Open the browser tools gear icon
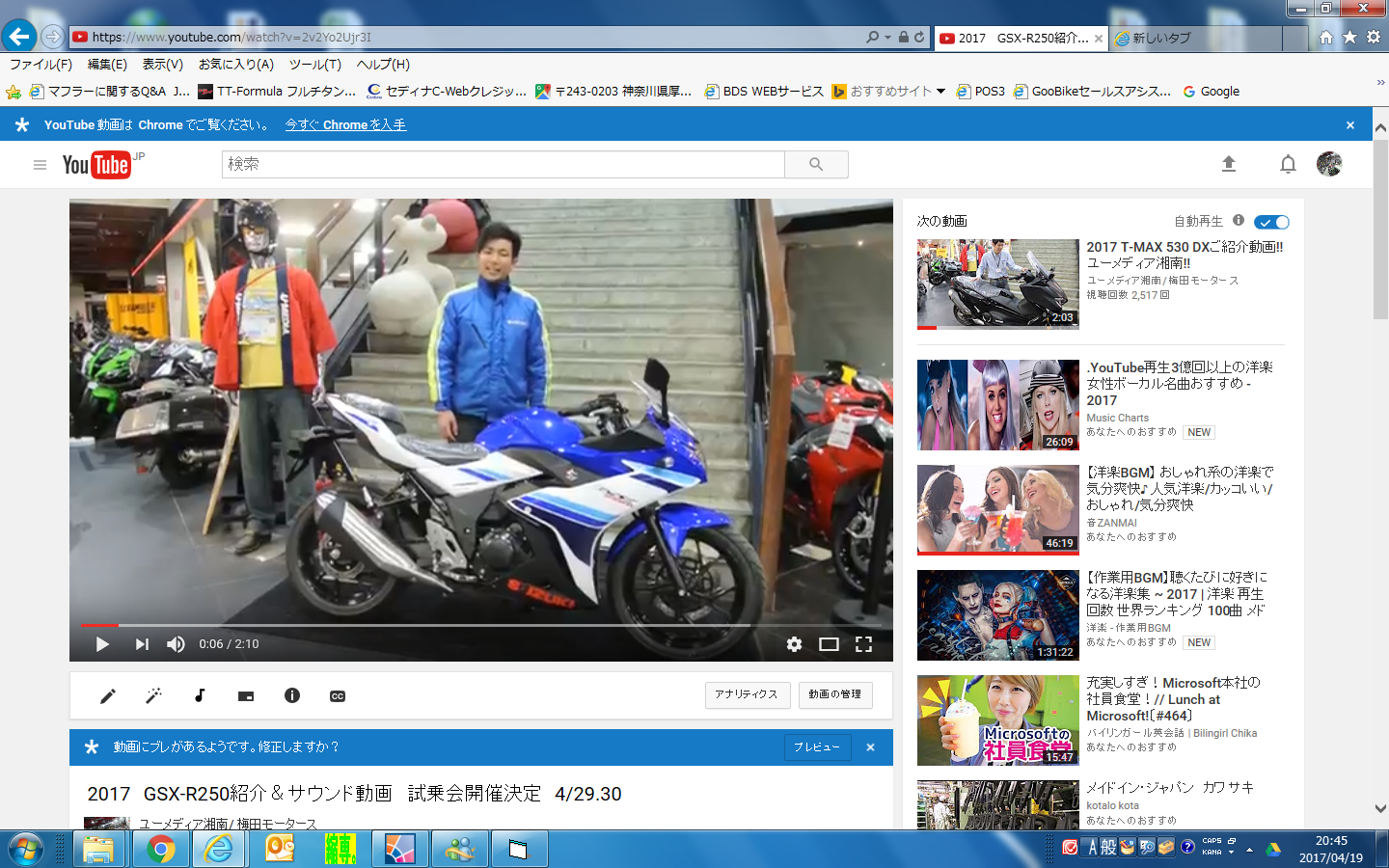1389x868 pixels. click(x=1374, y=37)
